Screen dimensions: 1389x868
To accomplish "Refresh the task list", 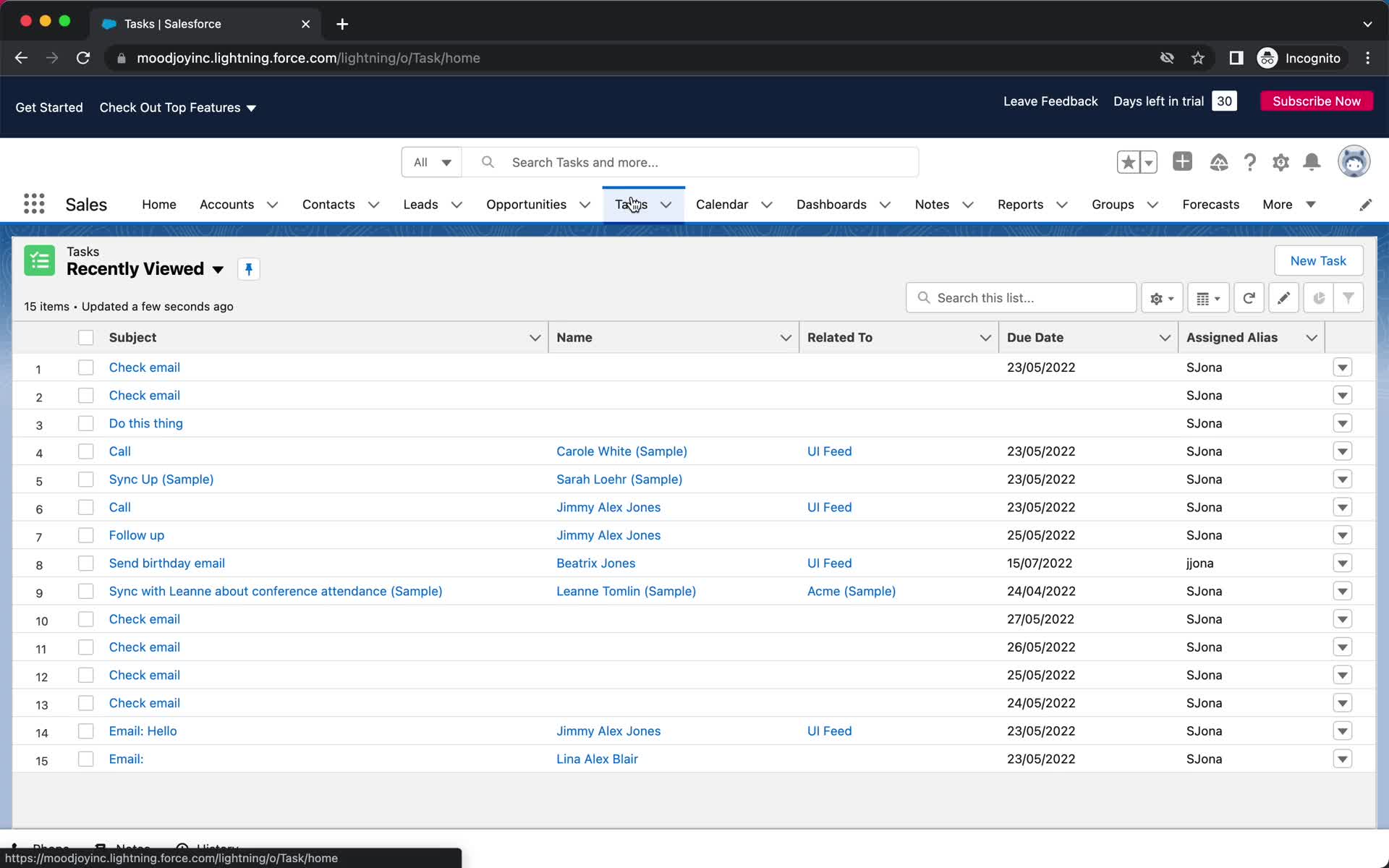I will click(1249, 298).
